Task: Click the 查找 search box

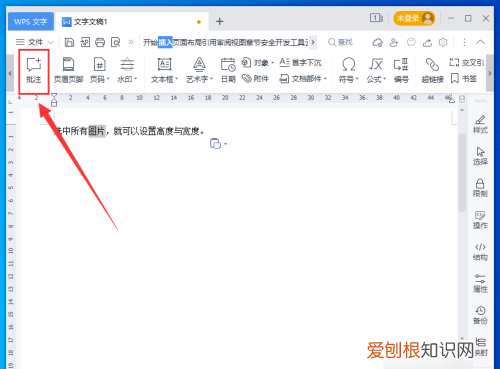Action: pyautogui.click(x=341, y=42)
